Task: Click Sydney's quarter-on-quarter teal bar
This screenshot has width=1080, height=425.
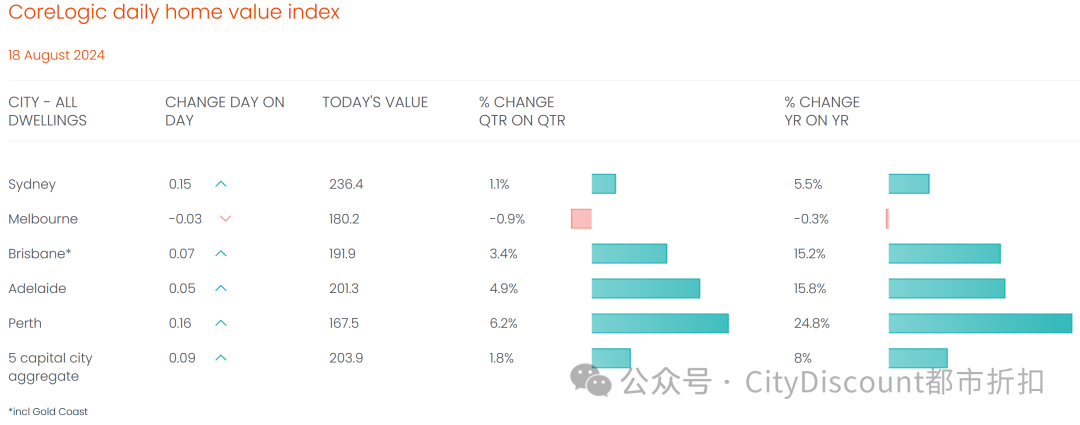Action: coord(603,184)
